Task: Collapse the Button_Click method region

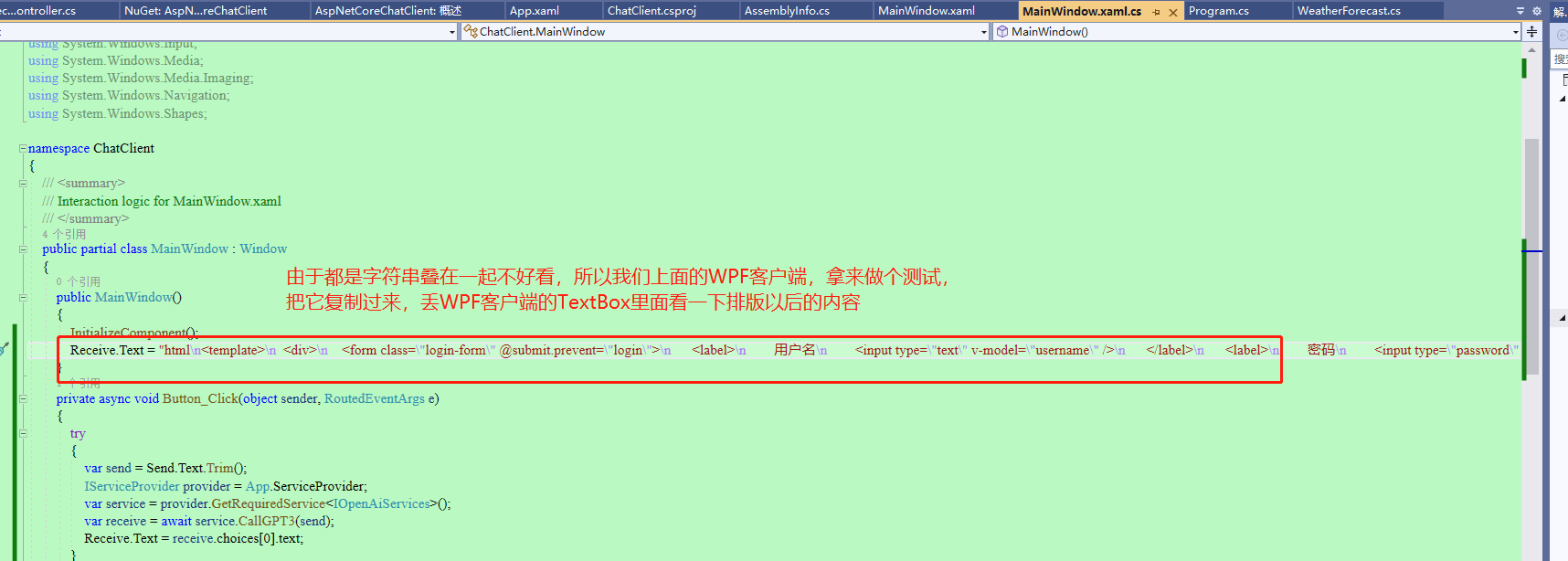Action: pos(23,398)
